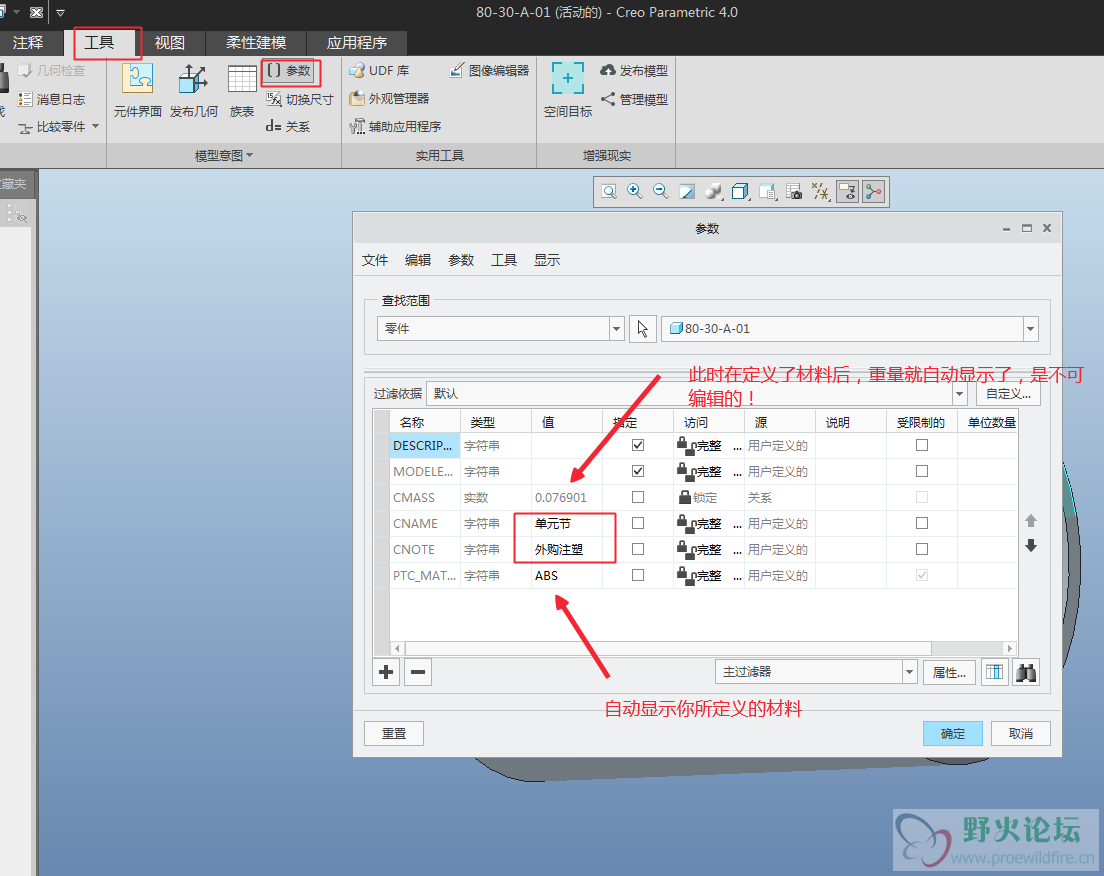Click the 属性... button
The image size is (1104, 876).
949,672
